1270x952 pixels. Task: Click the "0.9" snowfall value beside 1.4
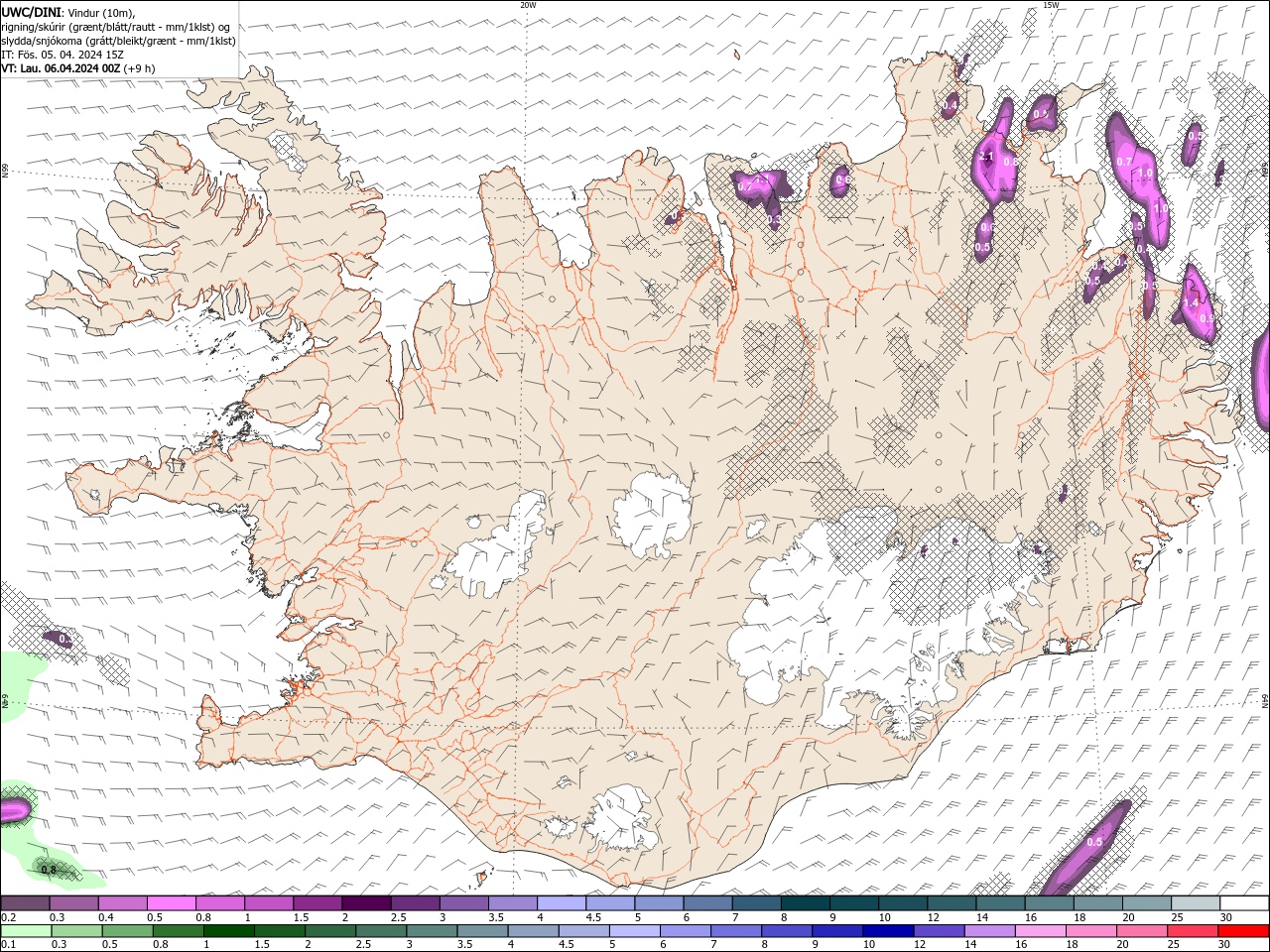click(1207, 318)
